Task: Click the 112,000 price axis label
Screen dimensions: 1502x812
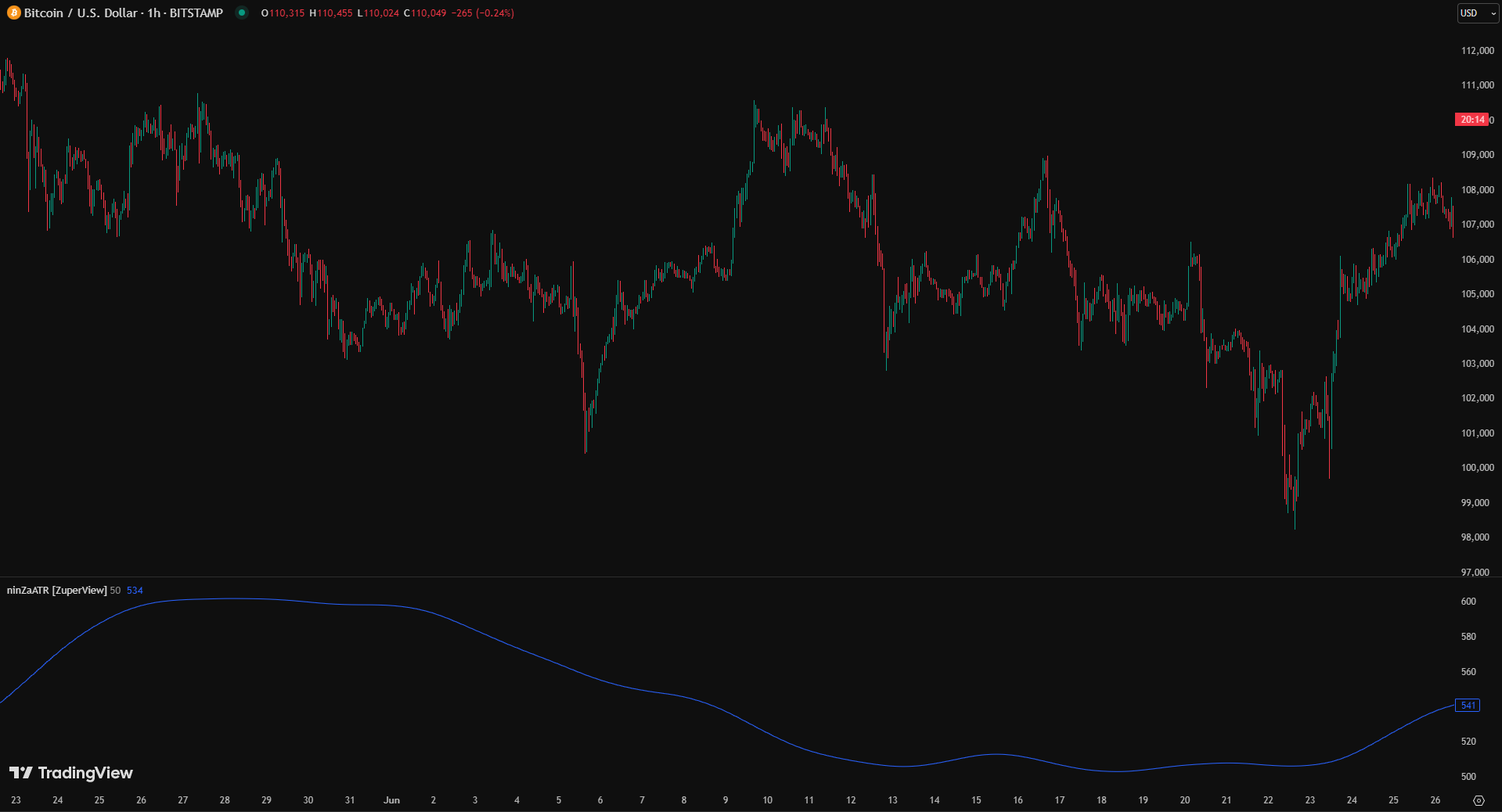Action: click(x=1477, y=51)
